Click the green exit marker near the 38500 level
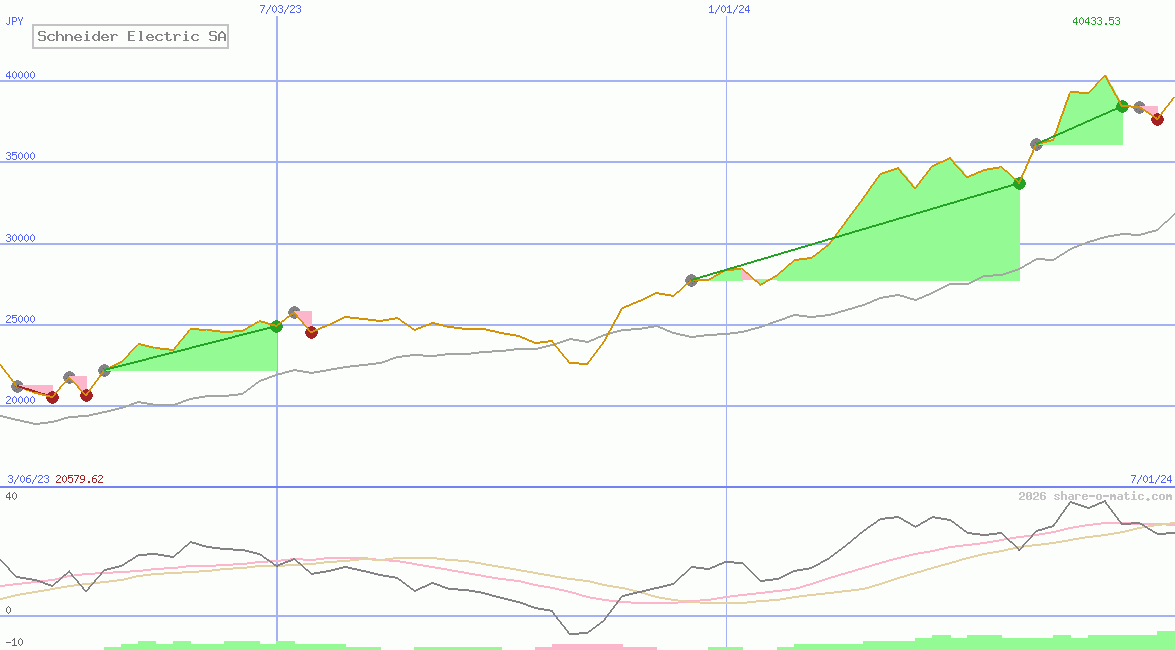Screen dimensions: 1175x650 coord(1122,106)
